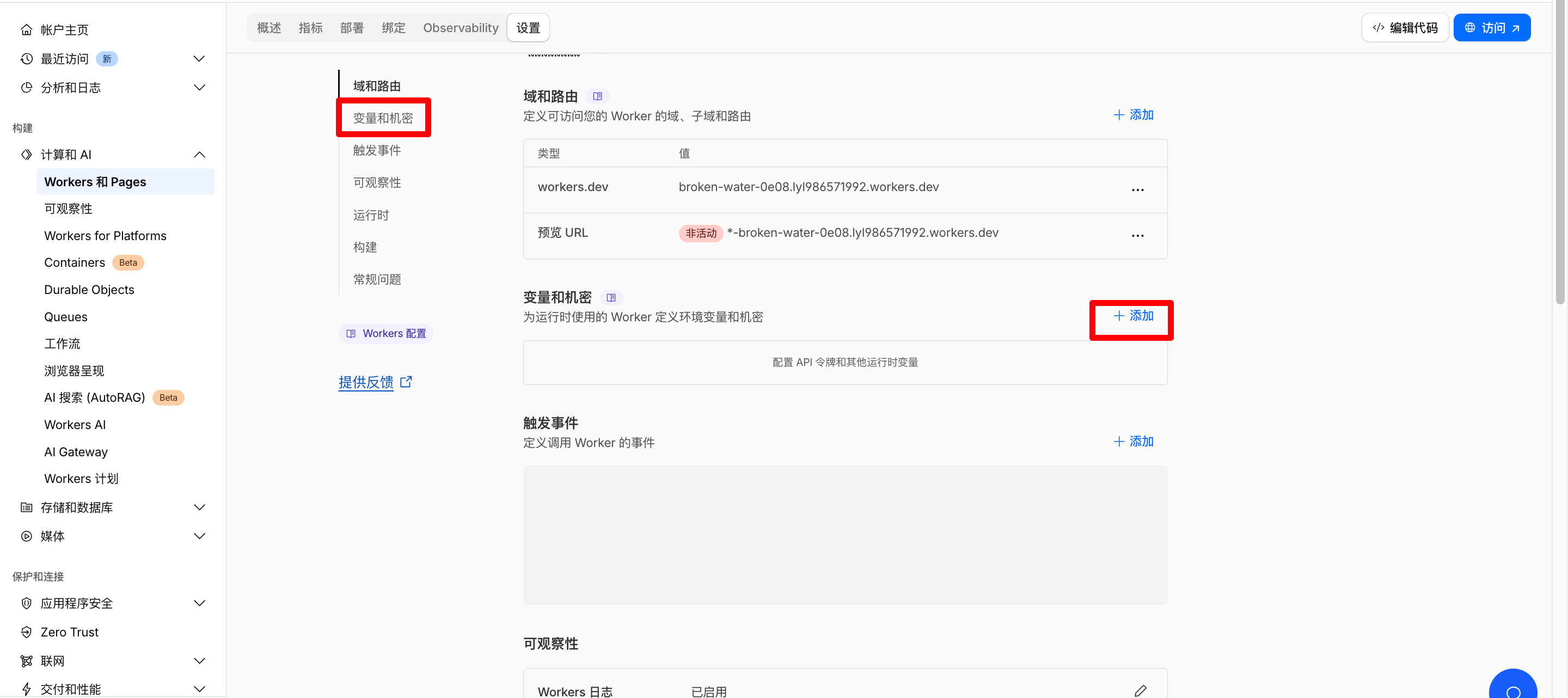Viewport: 1568px width, 698px height.
Task: Expand the 分析和日志 section chevron
Action: click(199, 88)
